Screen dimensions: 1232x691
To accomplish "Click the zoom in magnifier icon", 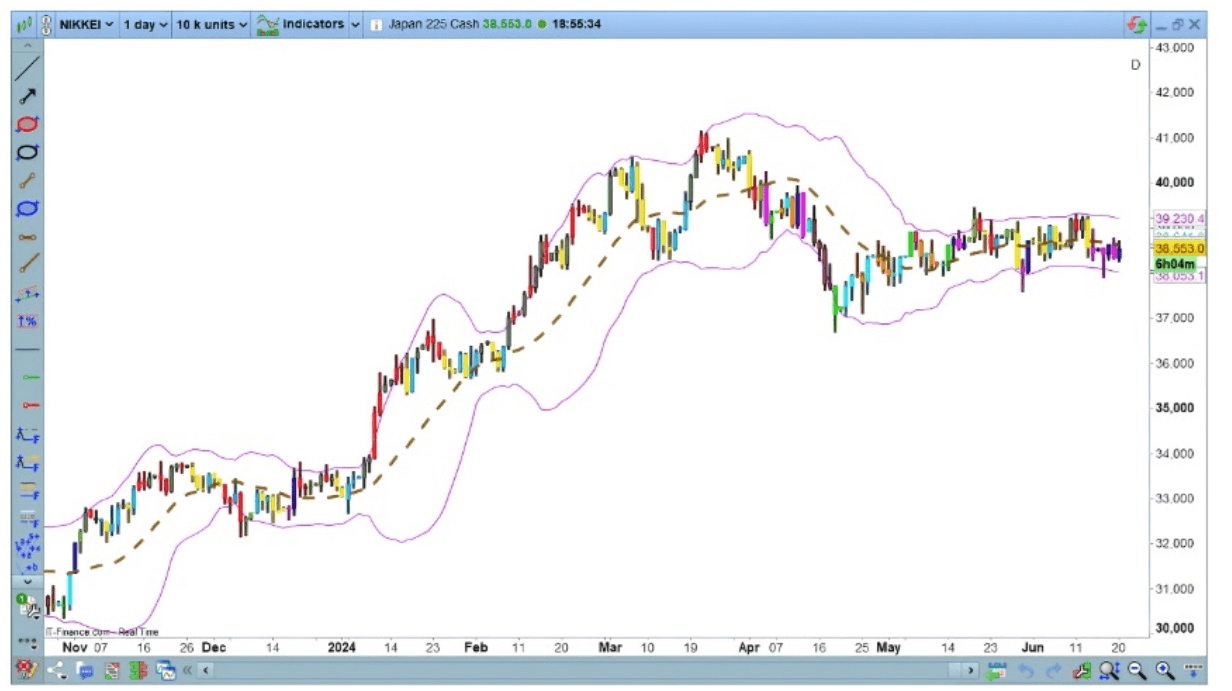I will 1164,671.
